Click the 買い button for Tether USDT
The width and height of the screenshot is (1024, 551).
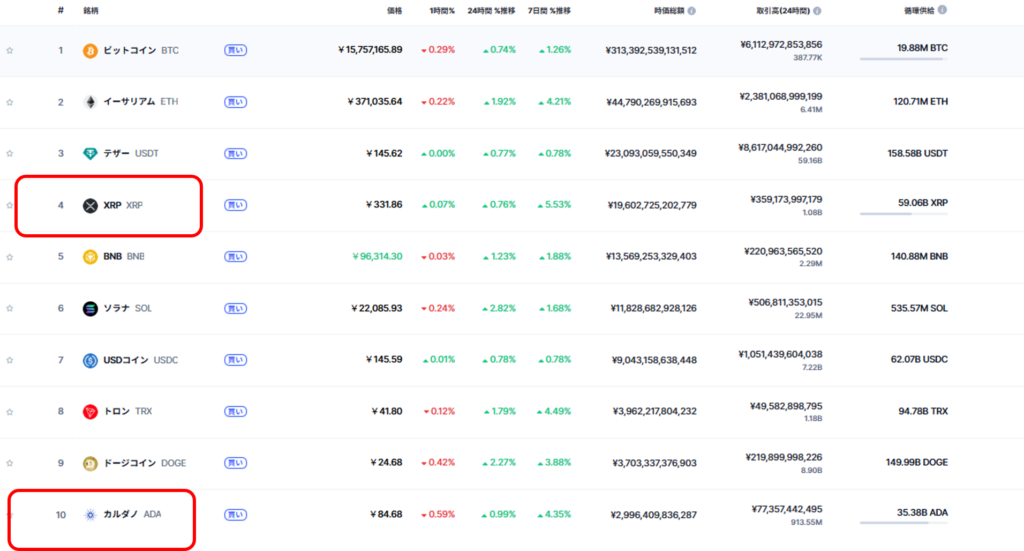pyautogui.click(x=236, y=153)
